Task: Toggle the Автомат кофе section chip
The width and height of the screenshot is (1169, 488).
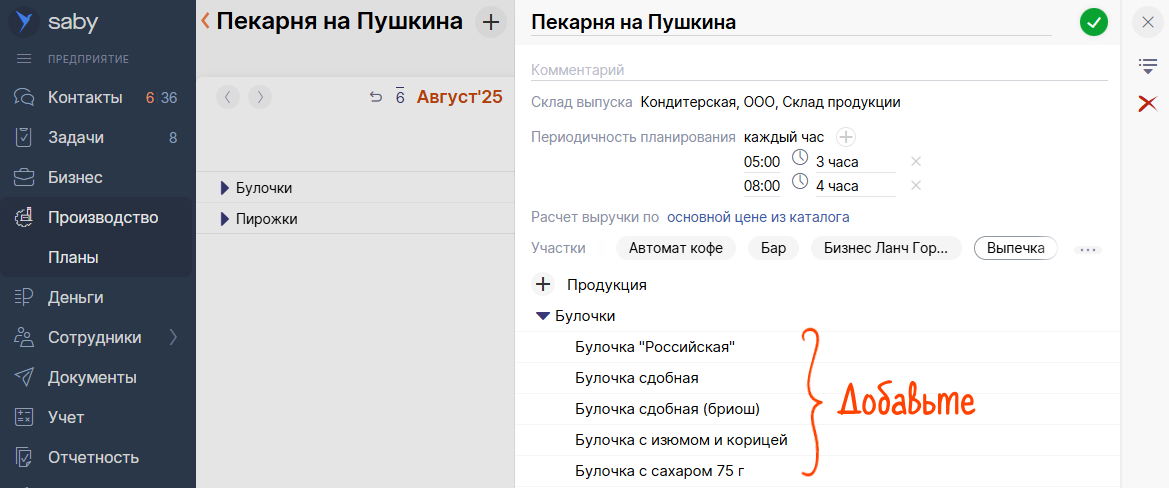Action: pyautogui.click(x=675, y=248)
